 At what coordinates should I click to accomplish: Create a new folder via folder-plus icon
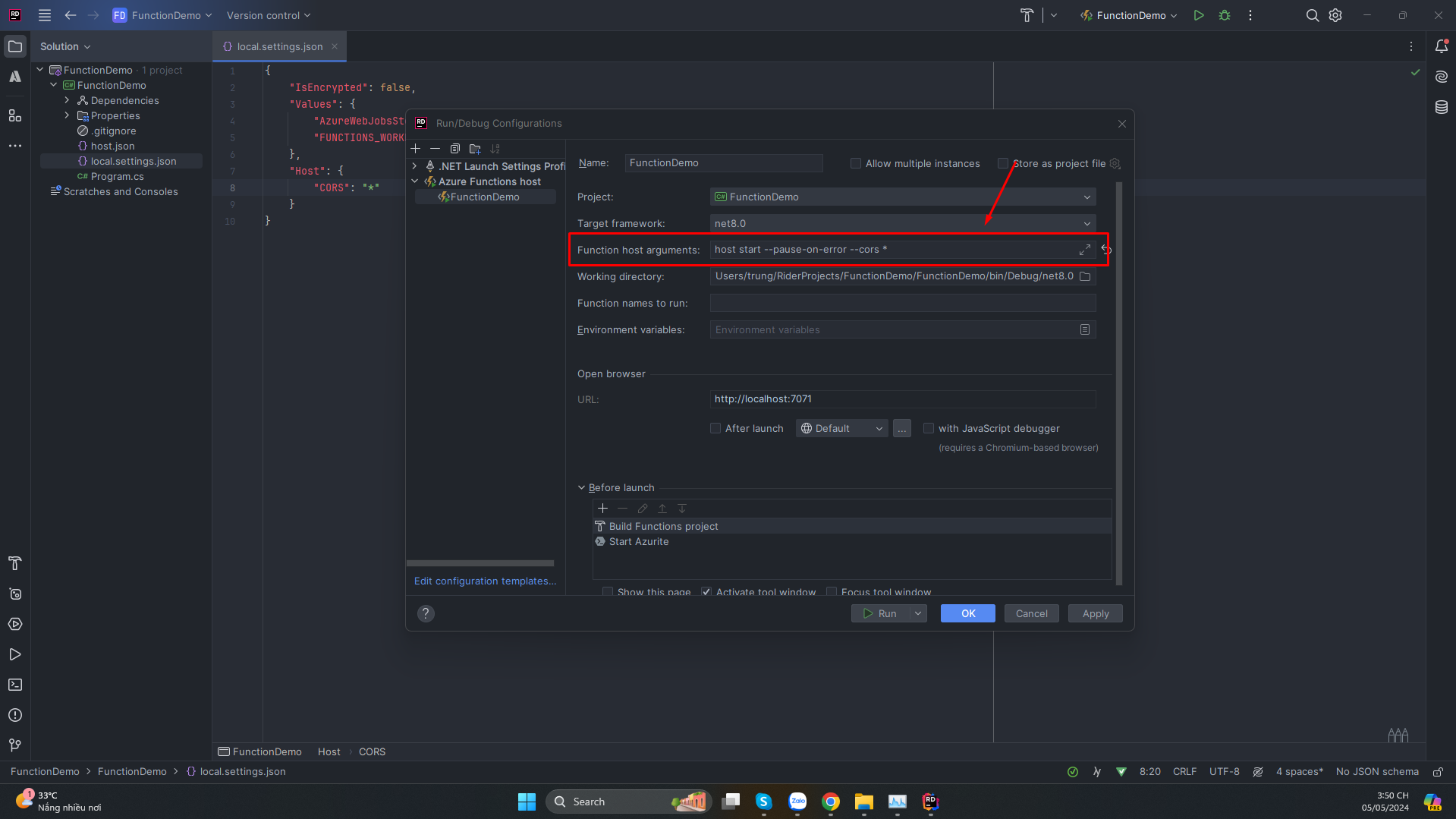point(475,149)
